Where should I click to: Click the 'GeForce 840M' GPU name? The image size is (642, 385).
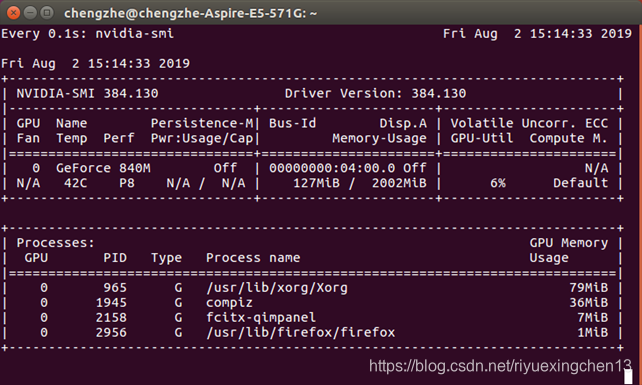[x=103, y=168]
